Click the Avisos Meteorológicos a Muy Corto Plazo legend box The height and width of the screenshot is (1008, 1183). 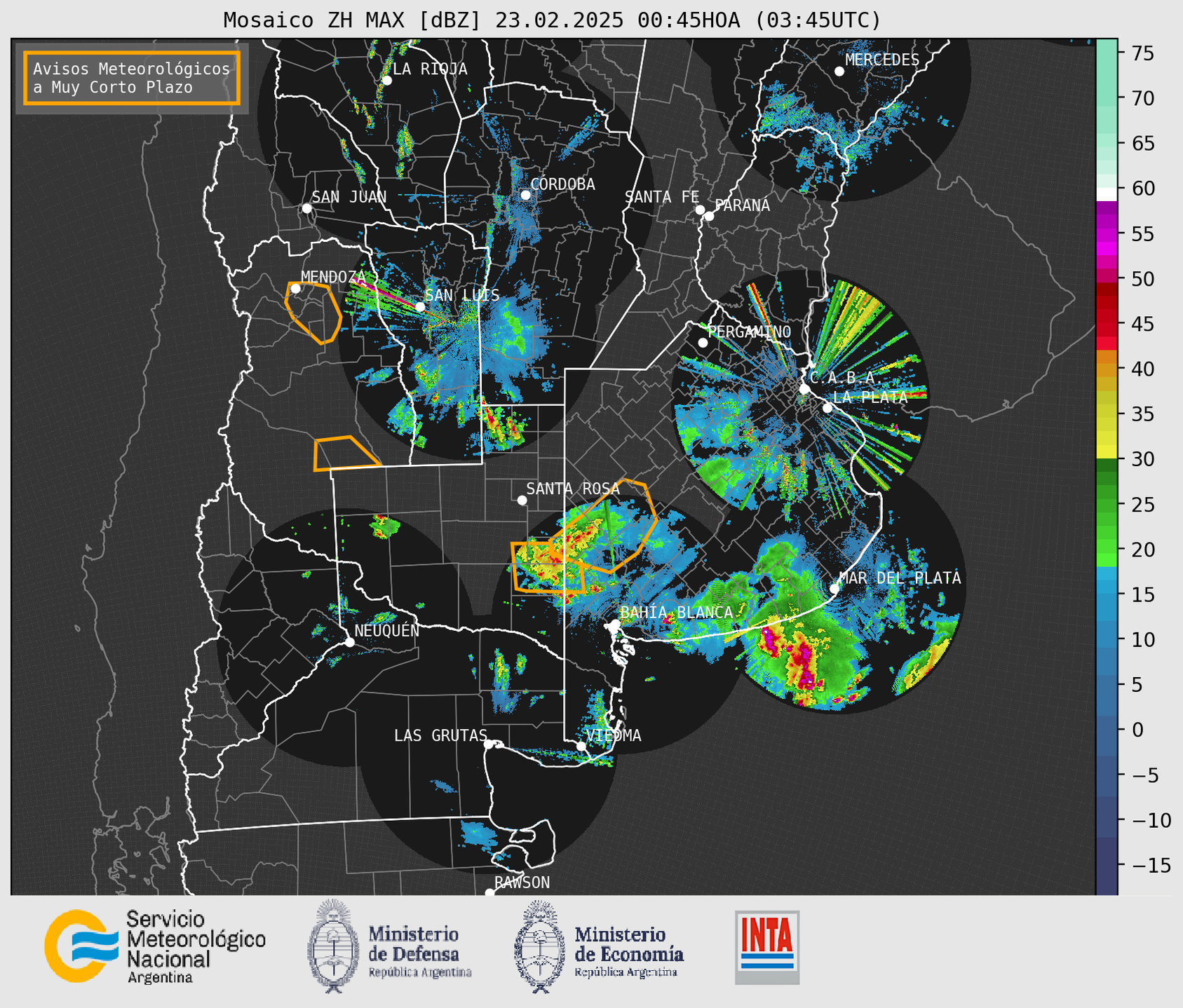(x=132, y=78)
